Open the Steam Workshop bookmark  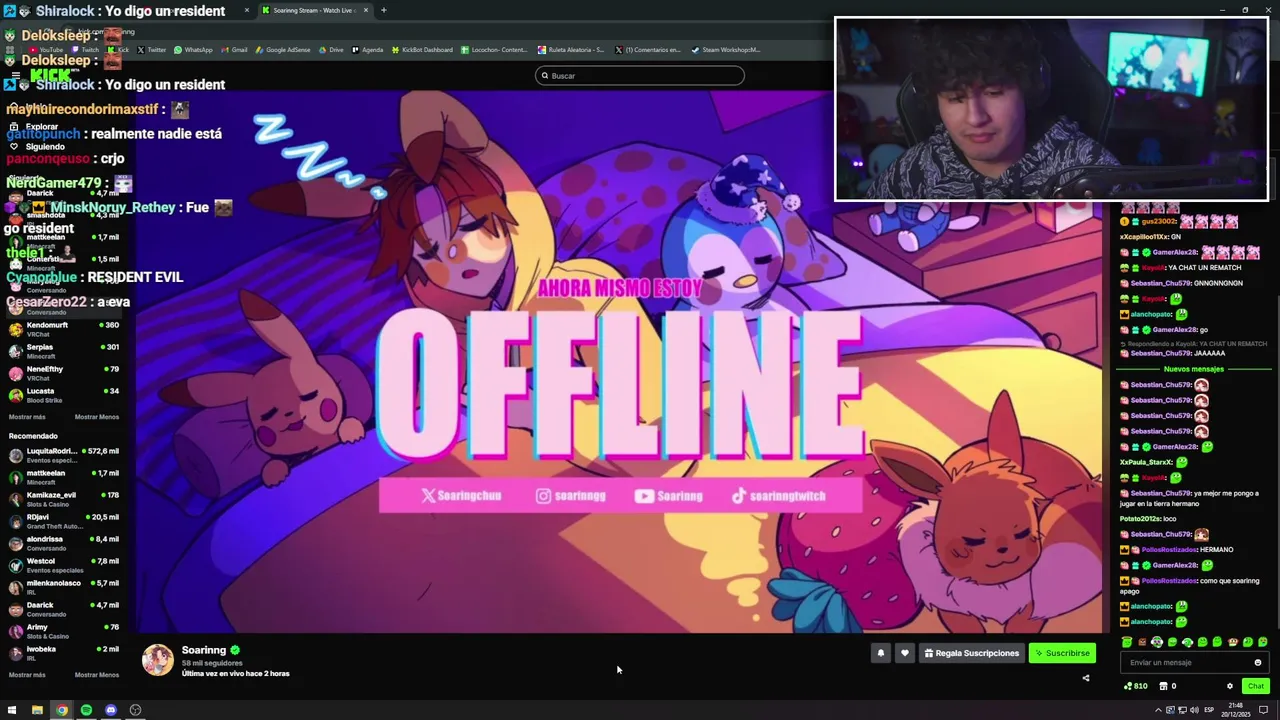[x=726, y=49]
